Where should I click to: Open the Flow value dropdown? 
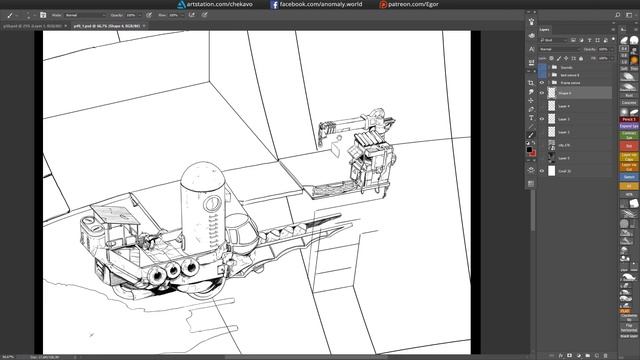(x=182, y=15)
